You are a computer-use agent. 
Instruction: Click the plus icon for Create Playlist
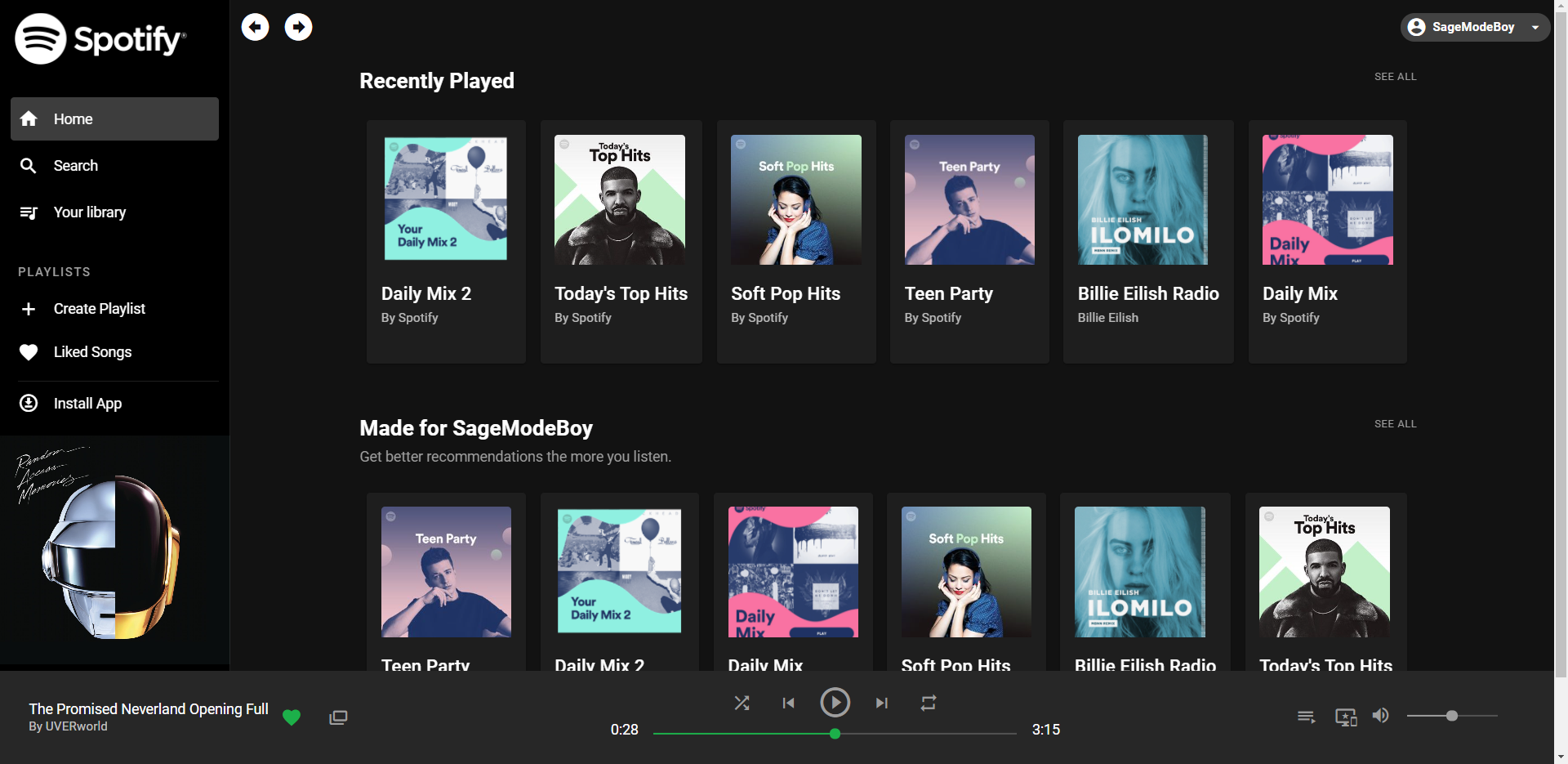click(29, 309)
